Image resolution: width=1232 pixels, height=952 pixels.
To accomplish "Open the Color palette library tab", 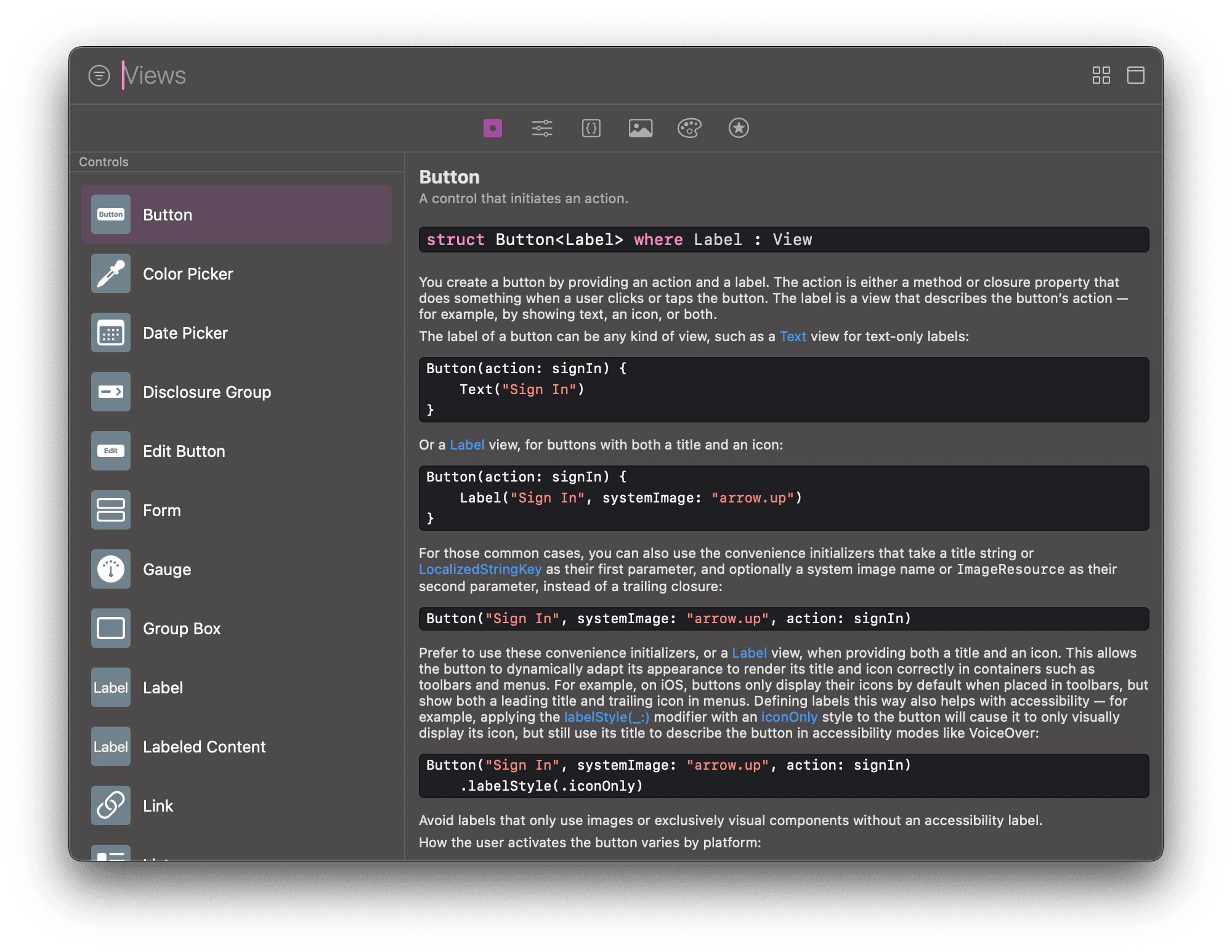I will tap(689, 128).
